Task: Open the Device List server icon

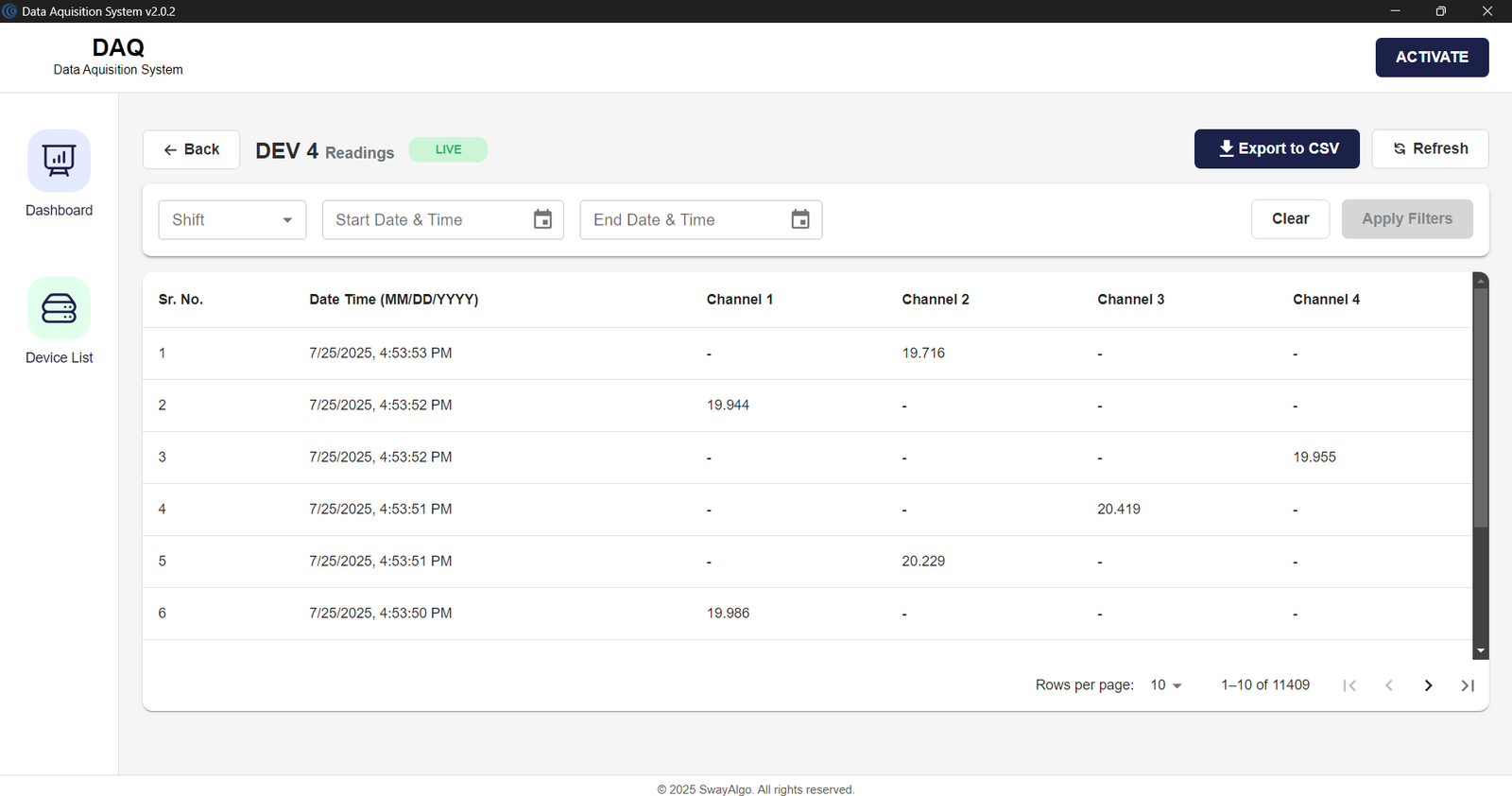Action: click(59, 308)
